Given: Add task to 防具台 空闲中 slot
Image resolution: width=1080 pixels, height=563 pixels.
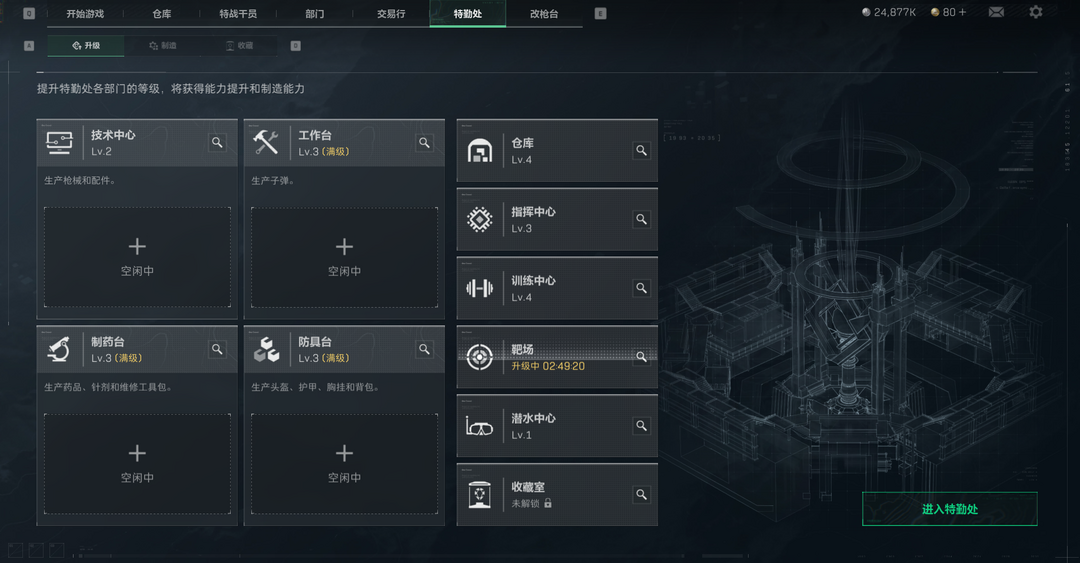Looking at the screenshot, I should (344, 464).
